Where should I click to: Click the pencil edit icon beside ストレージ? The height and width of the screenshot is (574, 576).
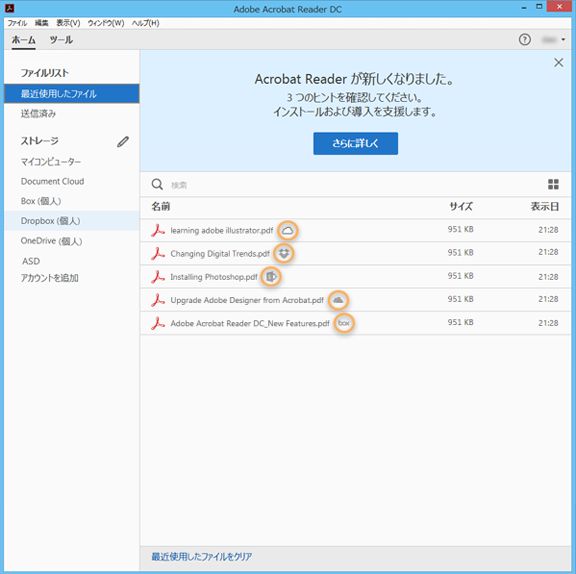tap(123, 141)
